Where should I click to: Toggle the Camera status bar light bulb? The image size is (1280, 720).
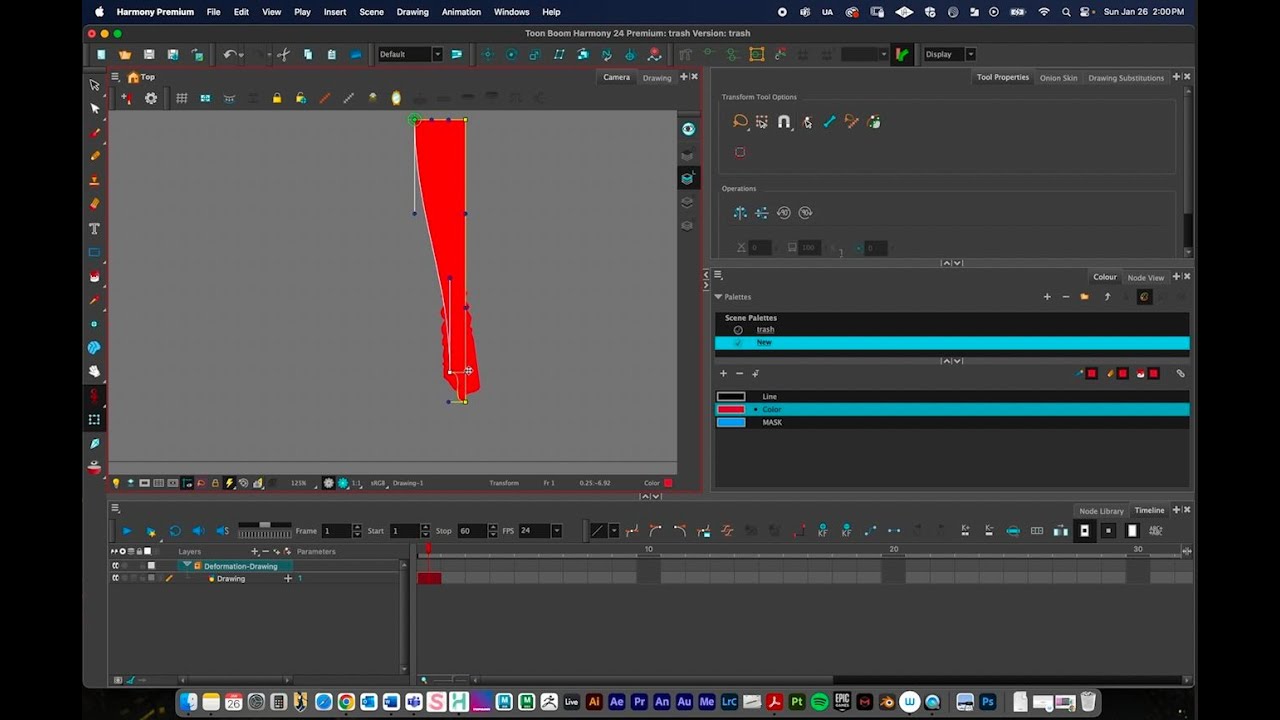(x=116, y=483)
